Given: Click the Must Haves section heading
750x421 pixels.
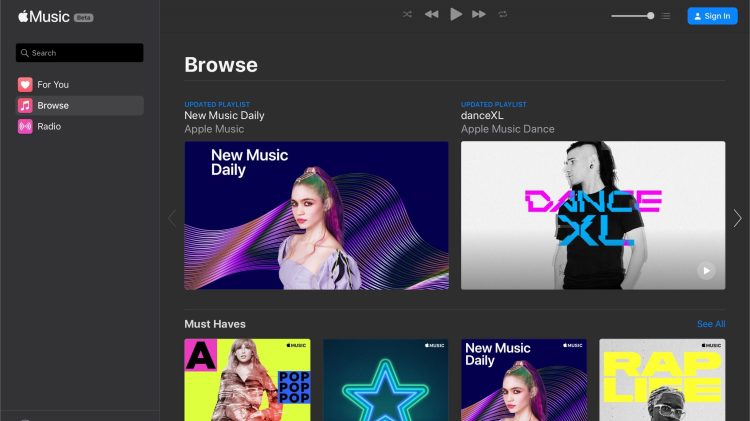Looking at the screenshot, I should 215,324.
